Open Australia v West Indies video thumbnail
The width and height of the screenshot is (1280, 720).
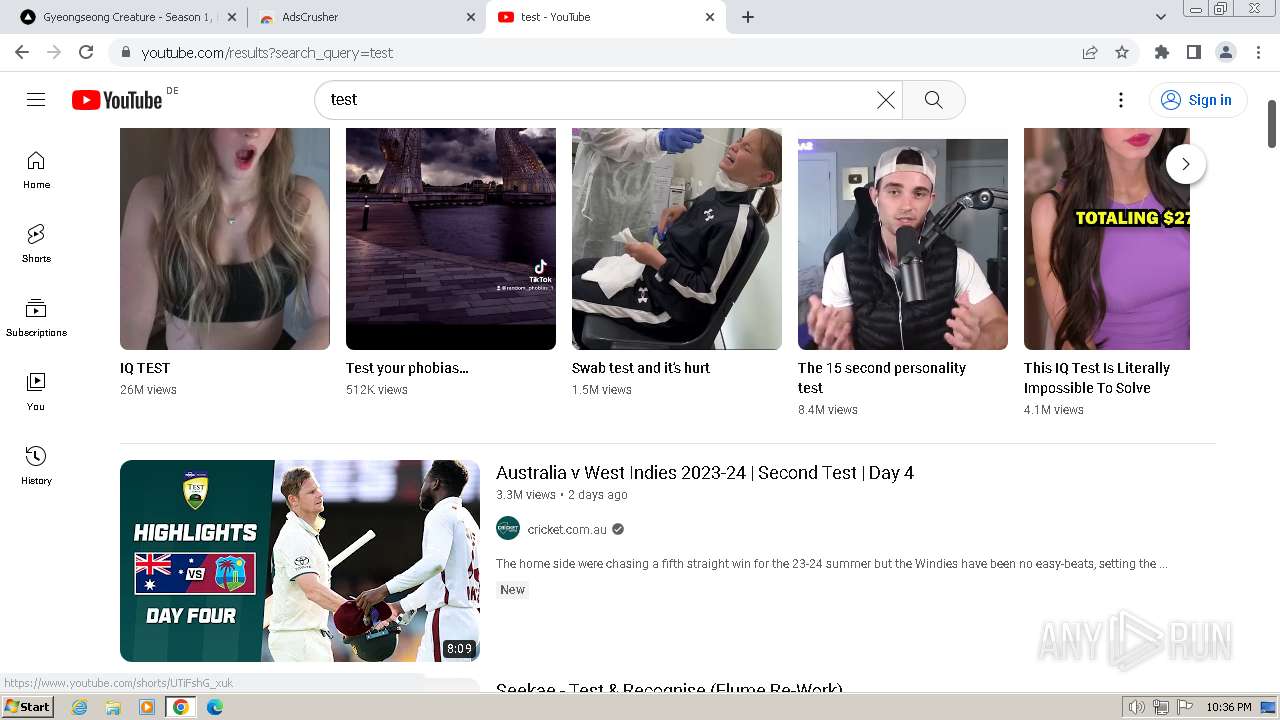click(x=300, y=561)
